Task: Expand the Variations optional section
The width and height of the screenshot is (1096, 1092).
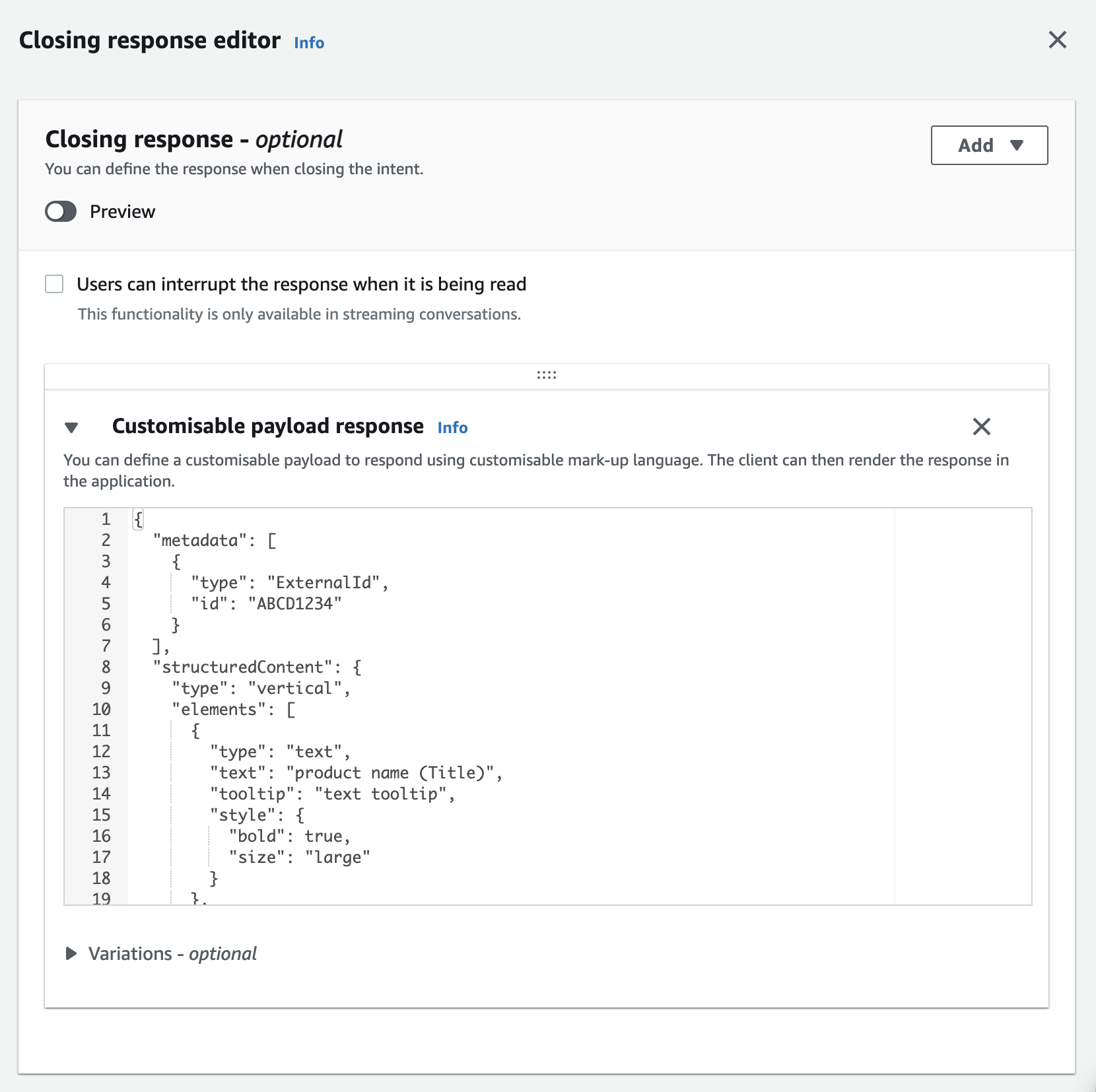Action: click(x=71, y=953)
